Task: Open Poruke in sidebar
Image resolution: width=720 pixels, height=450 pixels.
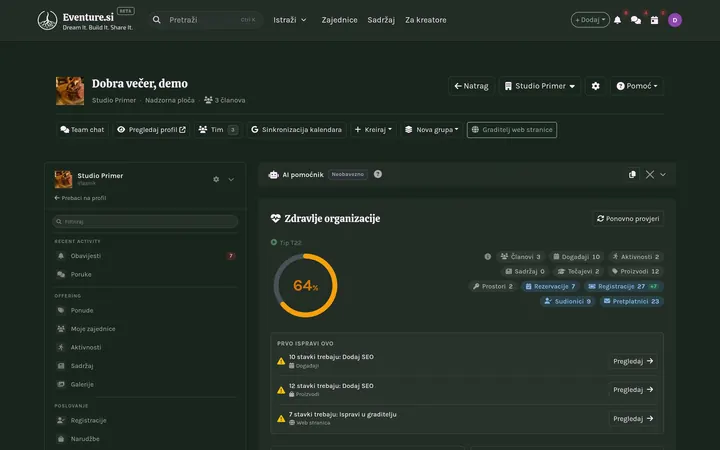Action: 146,274
